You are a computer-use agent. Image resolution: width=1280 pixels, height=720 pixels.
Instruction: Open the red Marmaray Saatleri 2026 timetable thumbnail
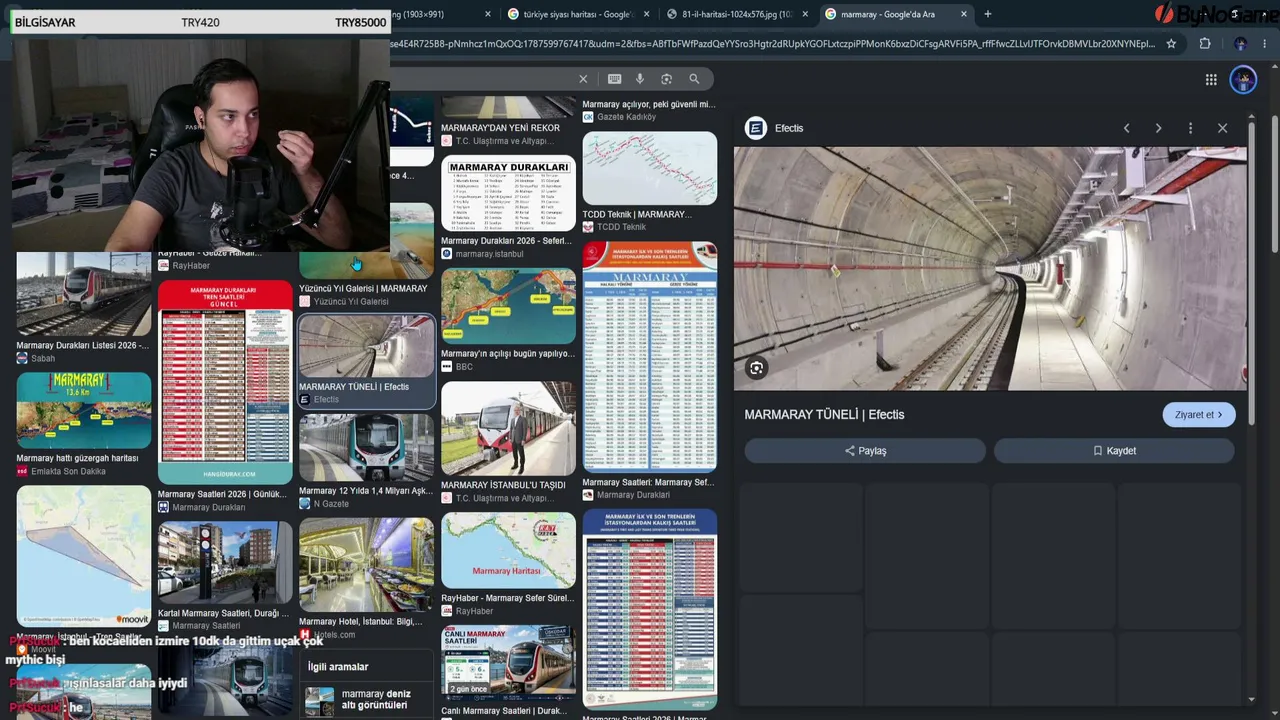pyautogui.click(x=225, y=383)
